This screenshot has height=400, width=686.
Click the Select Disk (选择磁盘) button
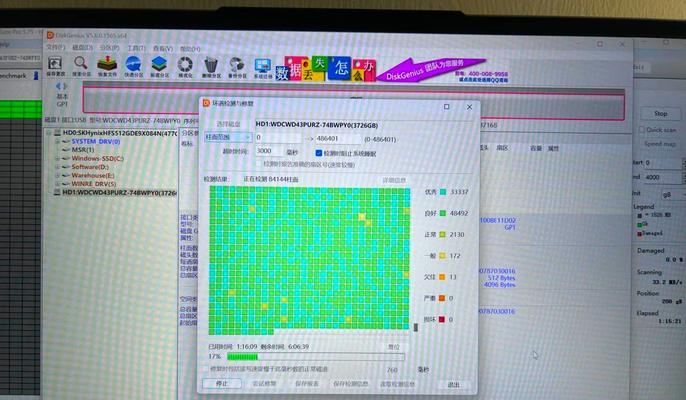[228, 124]
